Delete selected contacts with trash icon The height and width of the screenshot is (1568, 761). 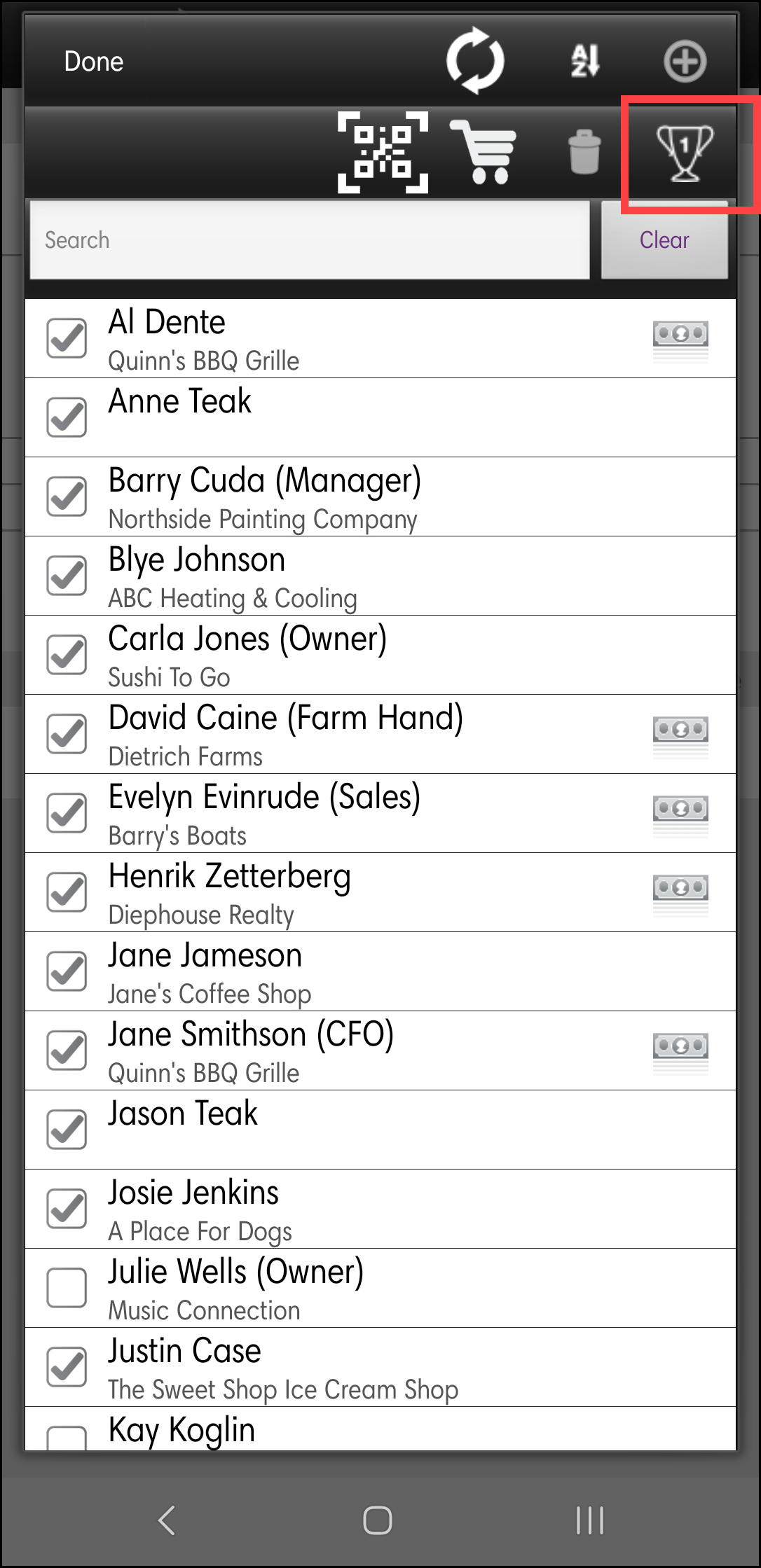pos(584,151)
